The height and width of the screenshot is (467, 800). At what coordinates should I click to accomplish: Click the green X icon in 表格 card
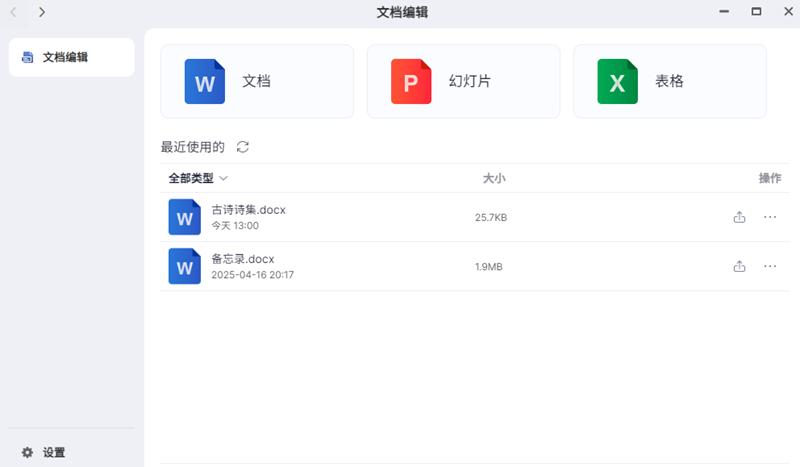[x=617, y=82]
